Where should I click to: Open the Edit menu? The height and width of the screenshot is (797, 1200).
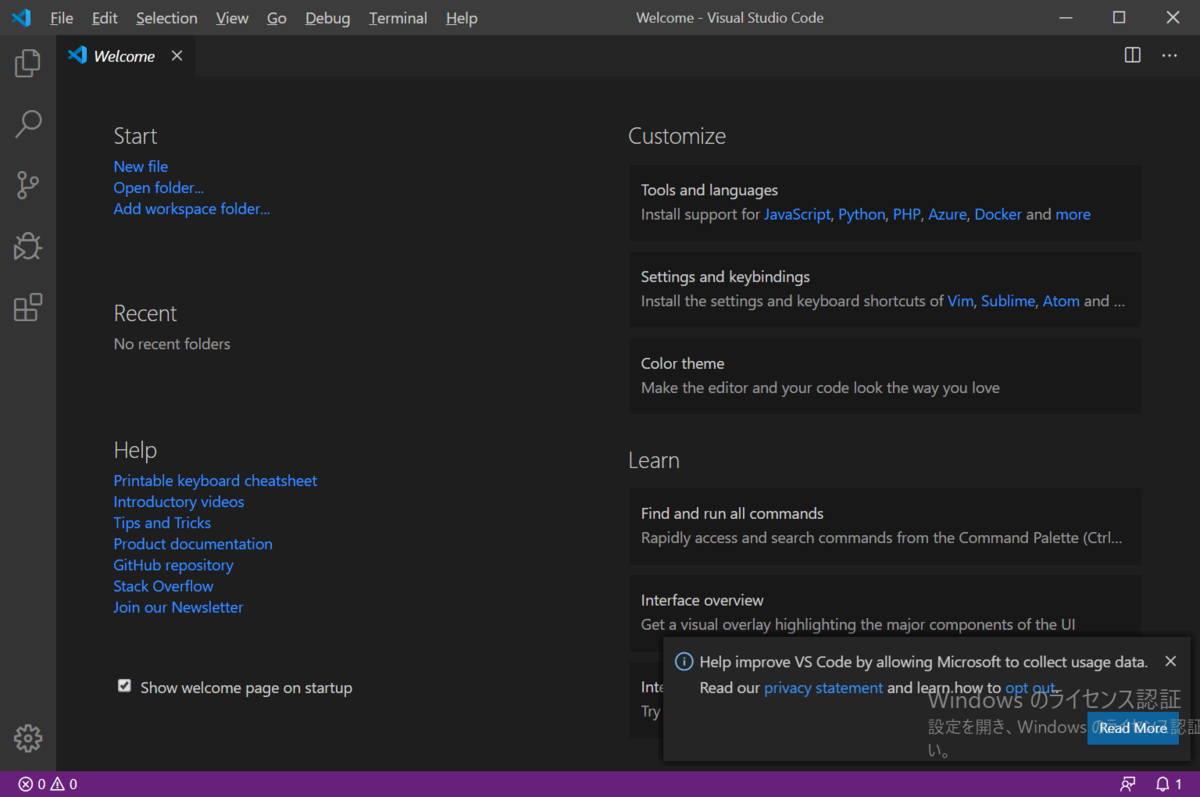coord(104,18)
